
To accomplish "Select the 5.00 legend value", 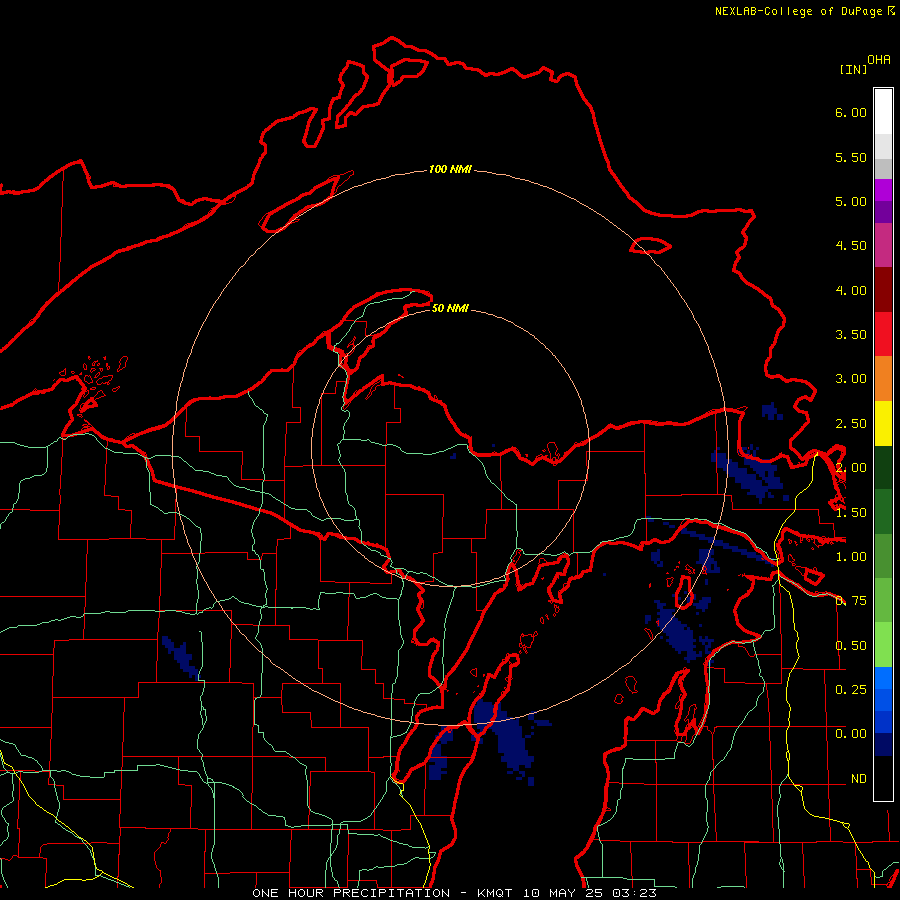I will pyautogui.click(x=851, y=201).
